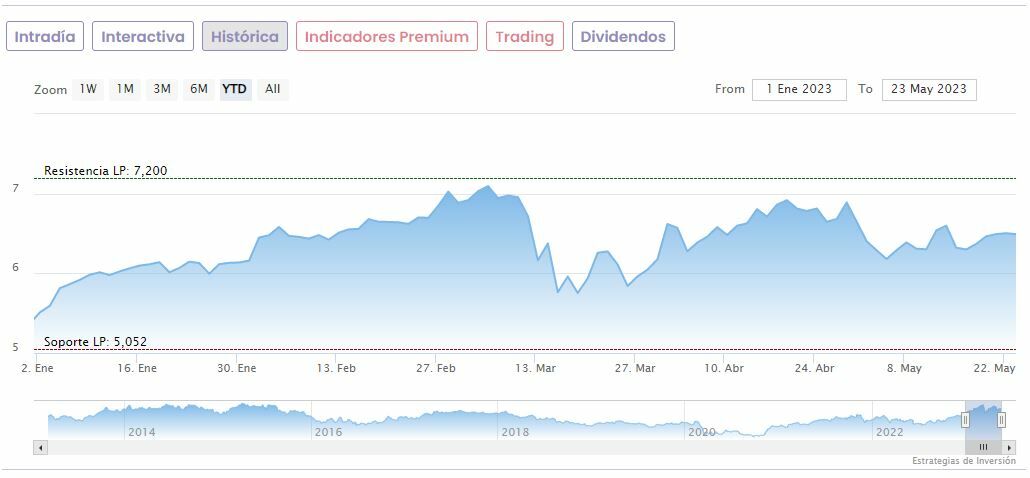Click the navigator scrollbar left arrow
The width and height of the screenshot is (1030, 478).
tap(41, 447)
